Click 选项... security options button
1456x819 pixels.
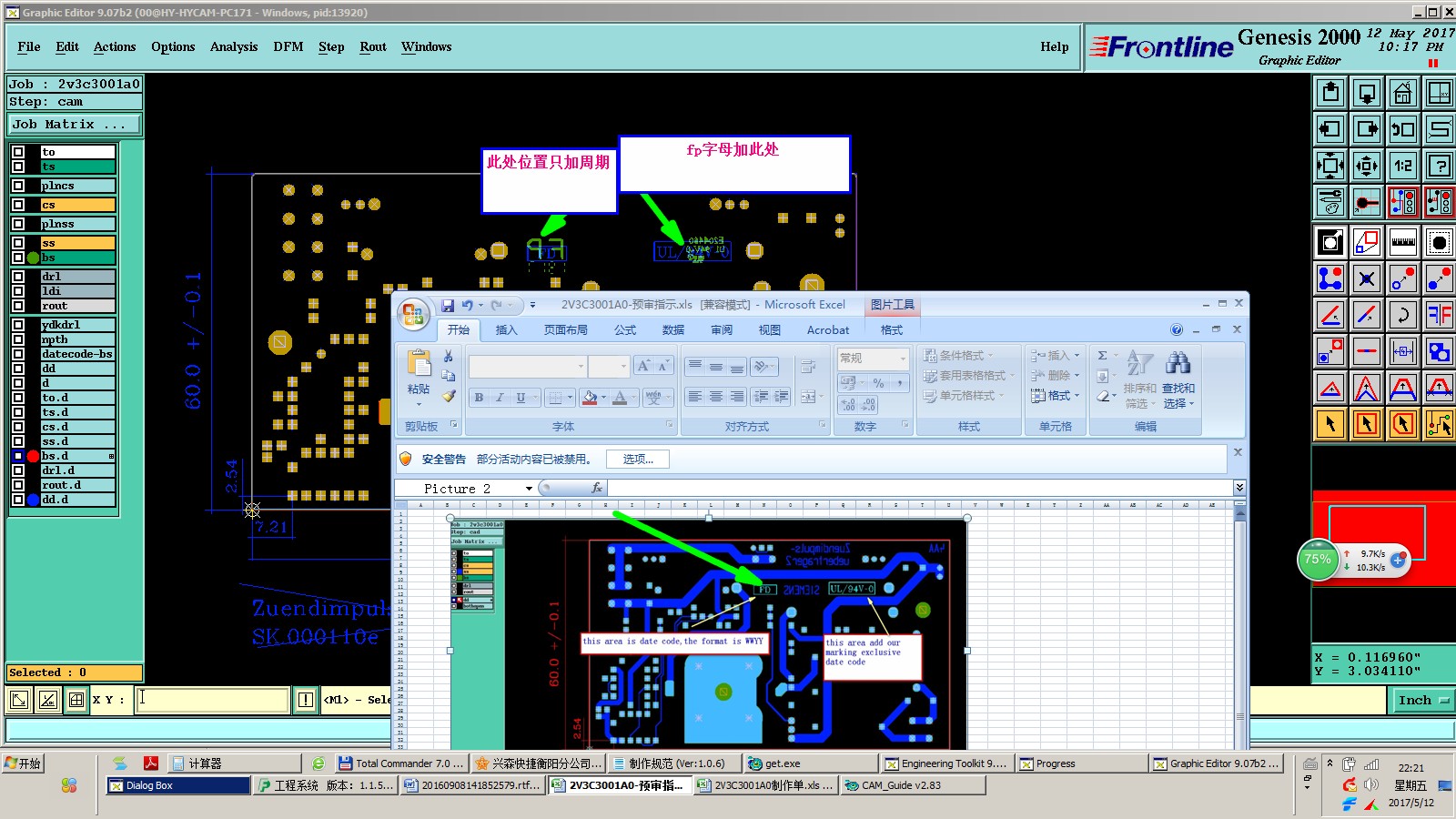(x=638, y=460)
